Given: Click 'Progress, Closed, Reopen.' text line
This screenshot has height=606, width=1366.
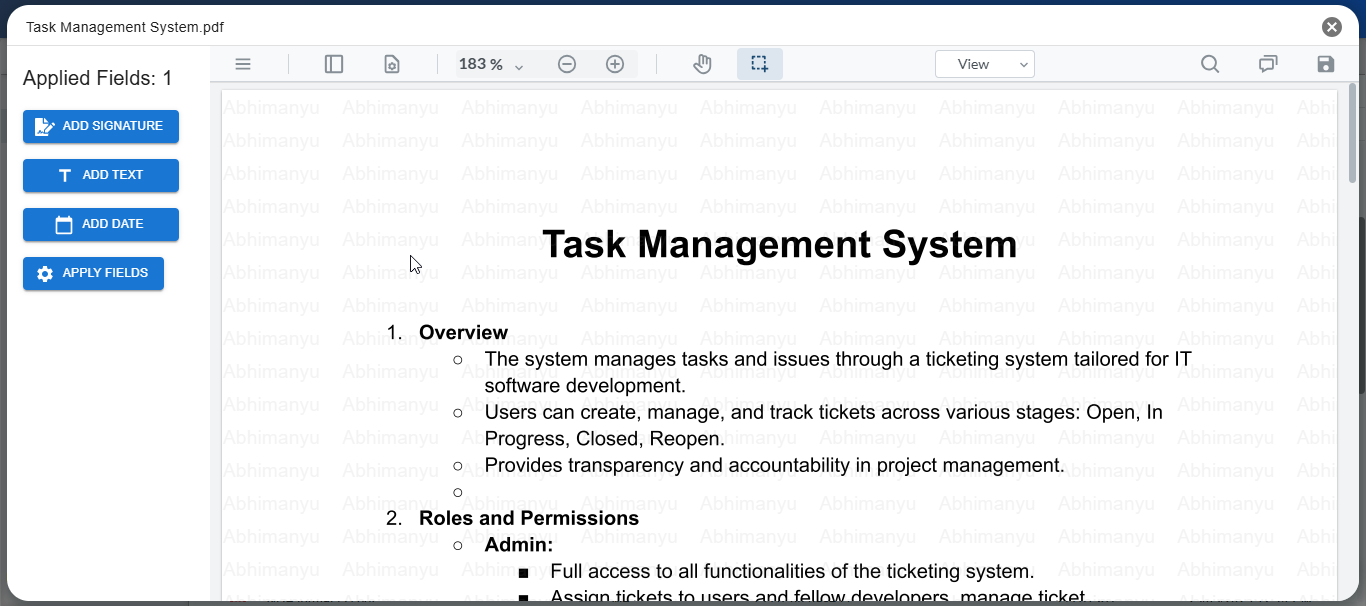Looking at the screenshot, I should click(605, 438).
